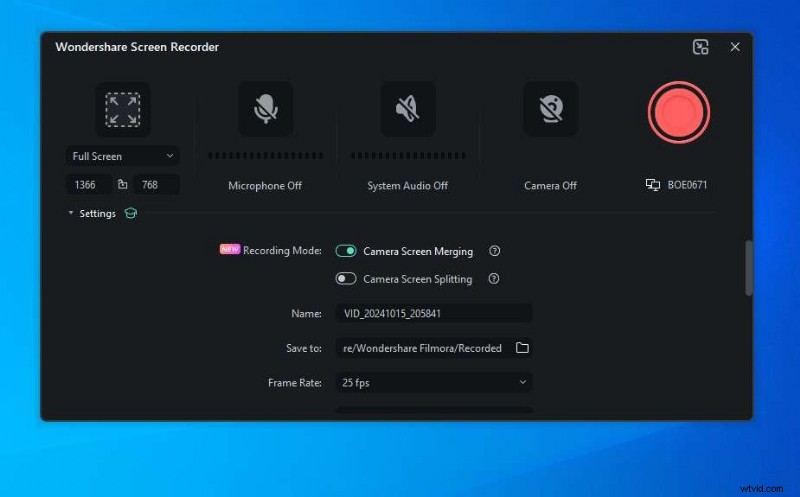Image resolution: width=800 pixels, height=497 pixels.
Task: Enable Camera Screen Splitting toggle
Action: (346, 279)
